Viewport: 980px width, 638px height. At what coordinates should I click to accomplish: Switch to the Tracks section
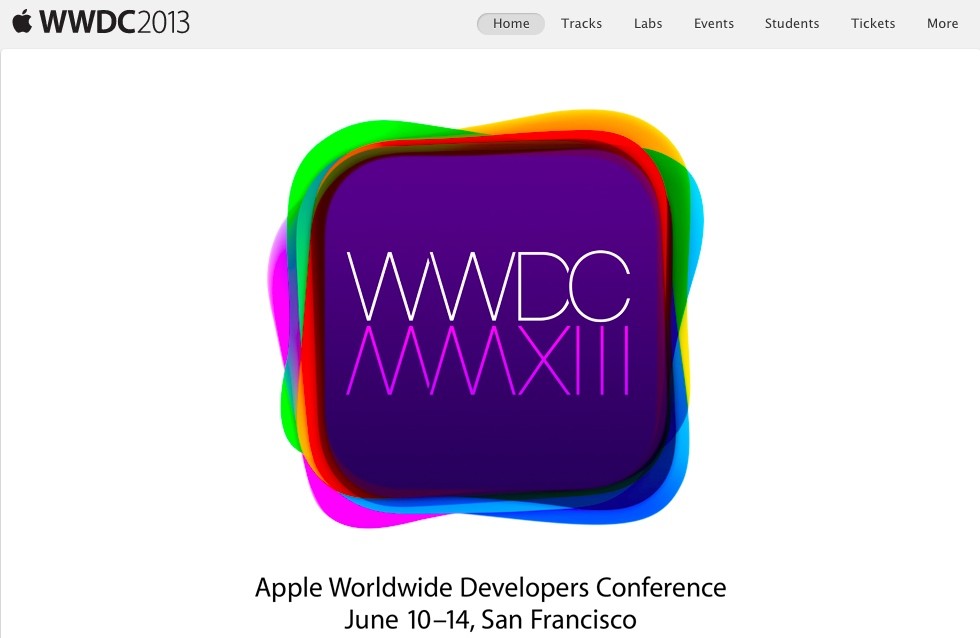click(581, 23)
